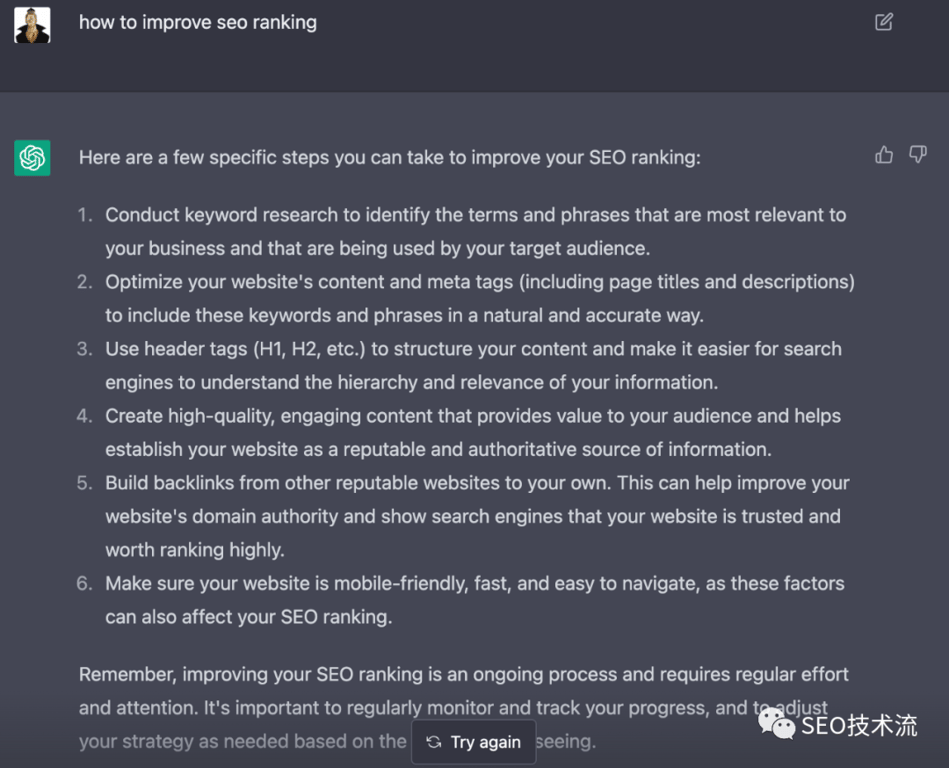Click the edit message pencil icon
Viewport: 949px width, 768px height.
coord(884,22)
